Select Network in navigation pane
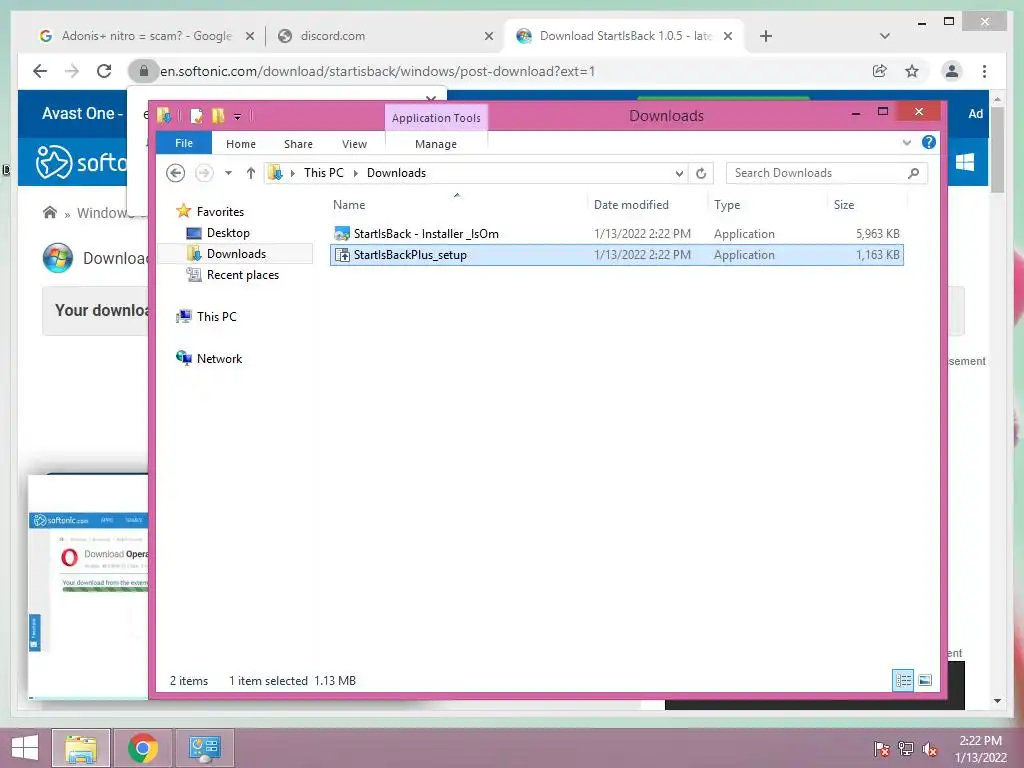Screen dimensions: 1024x768 209,359
